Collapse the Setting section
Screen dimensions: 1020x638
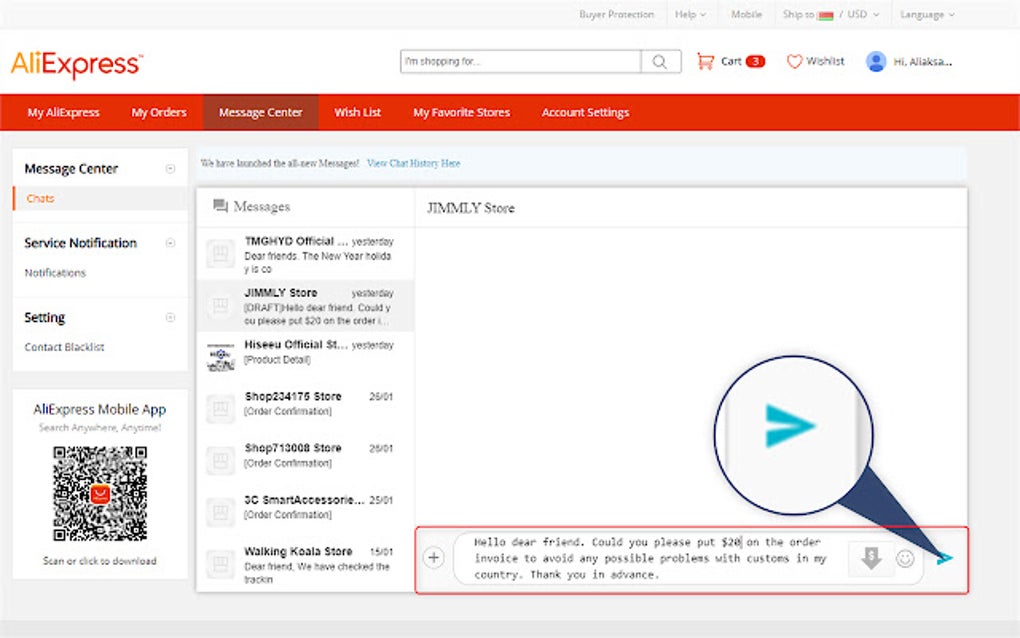point(170,317)
